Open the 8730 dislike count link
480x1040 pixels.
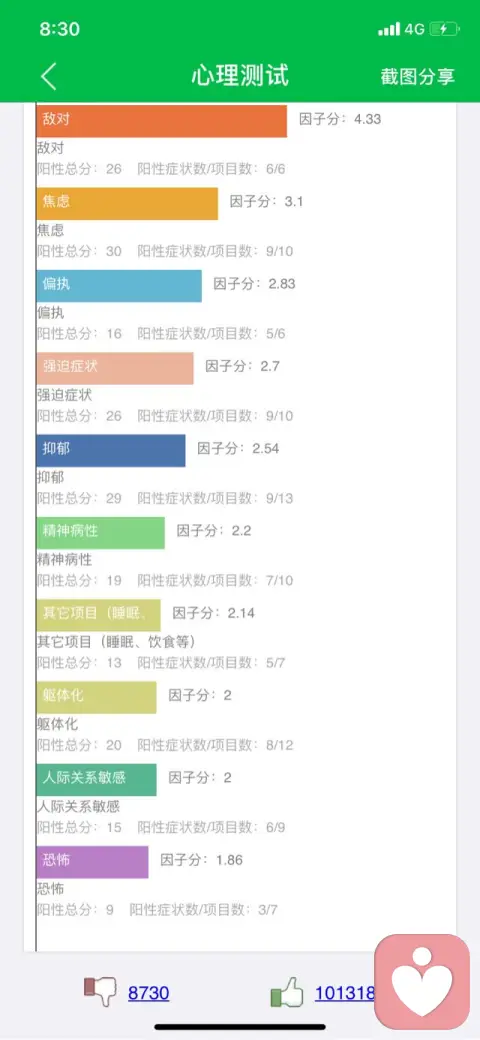pos(149,993)
